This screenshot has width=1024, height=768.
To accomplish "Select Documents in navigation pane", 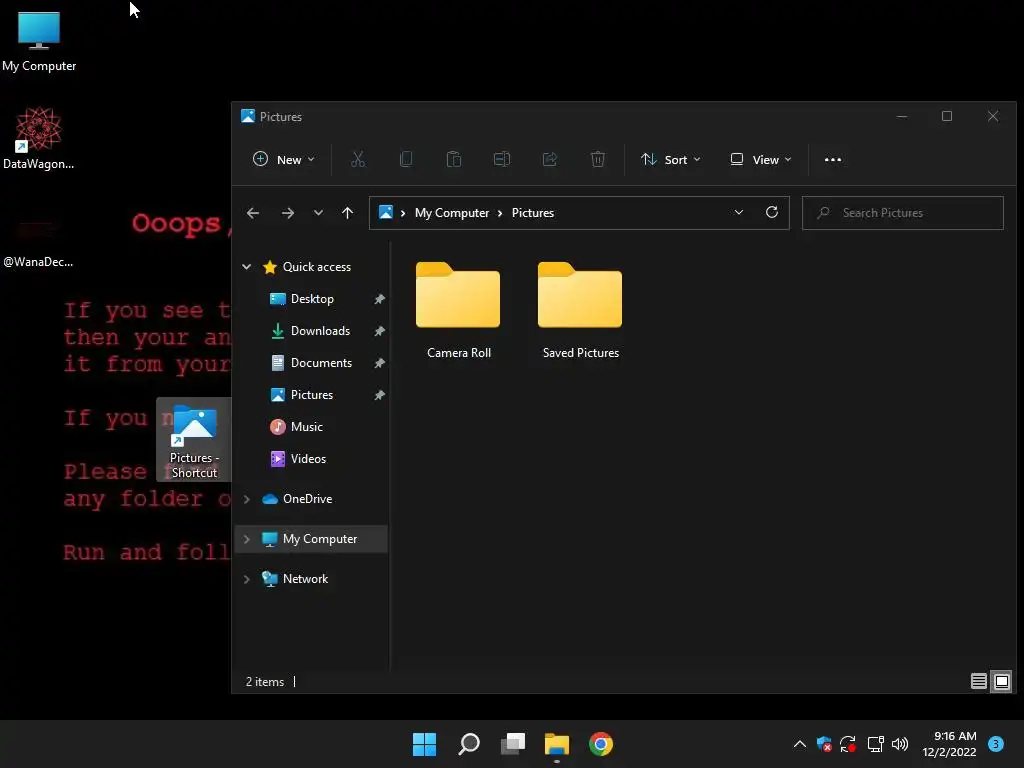I will [321, 363].
